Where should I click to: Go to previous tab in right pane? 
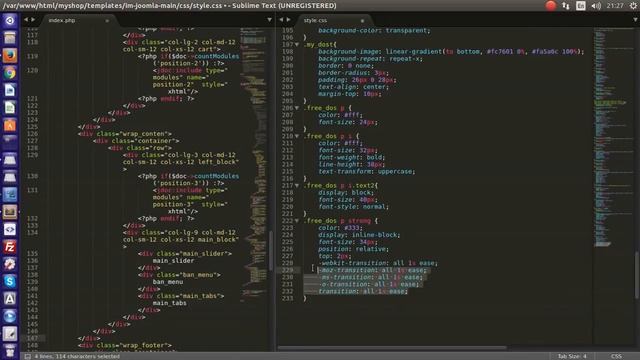tap(281, 20)
